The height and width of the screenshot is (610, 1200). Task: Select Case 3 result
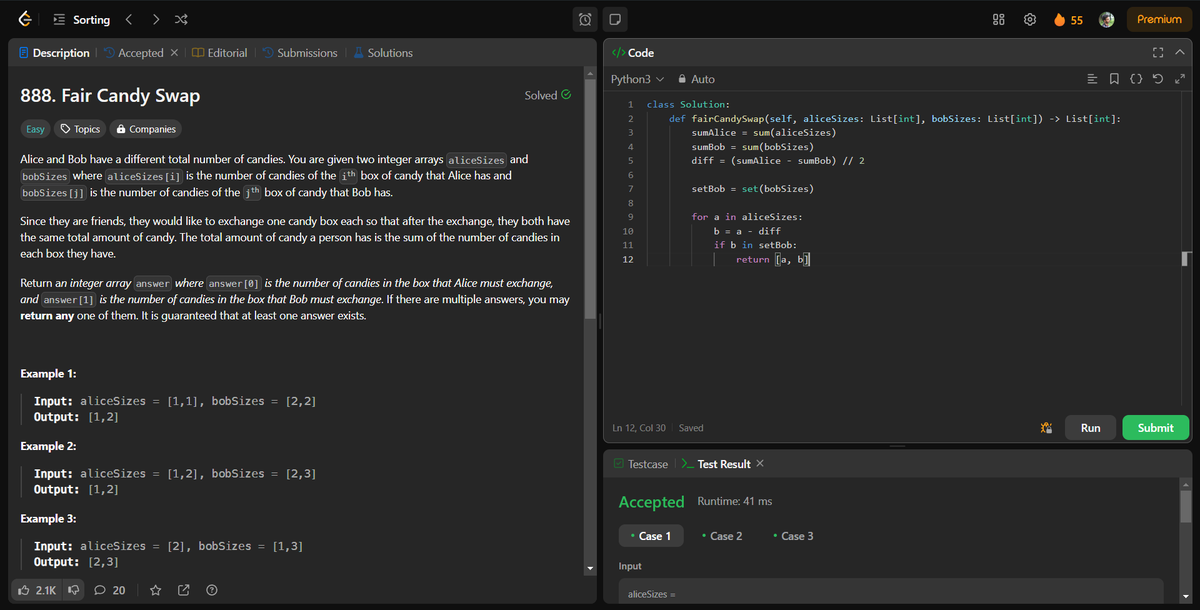coord(794,536)
